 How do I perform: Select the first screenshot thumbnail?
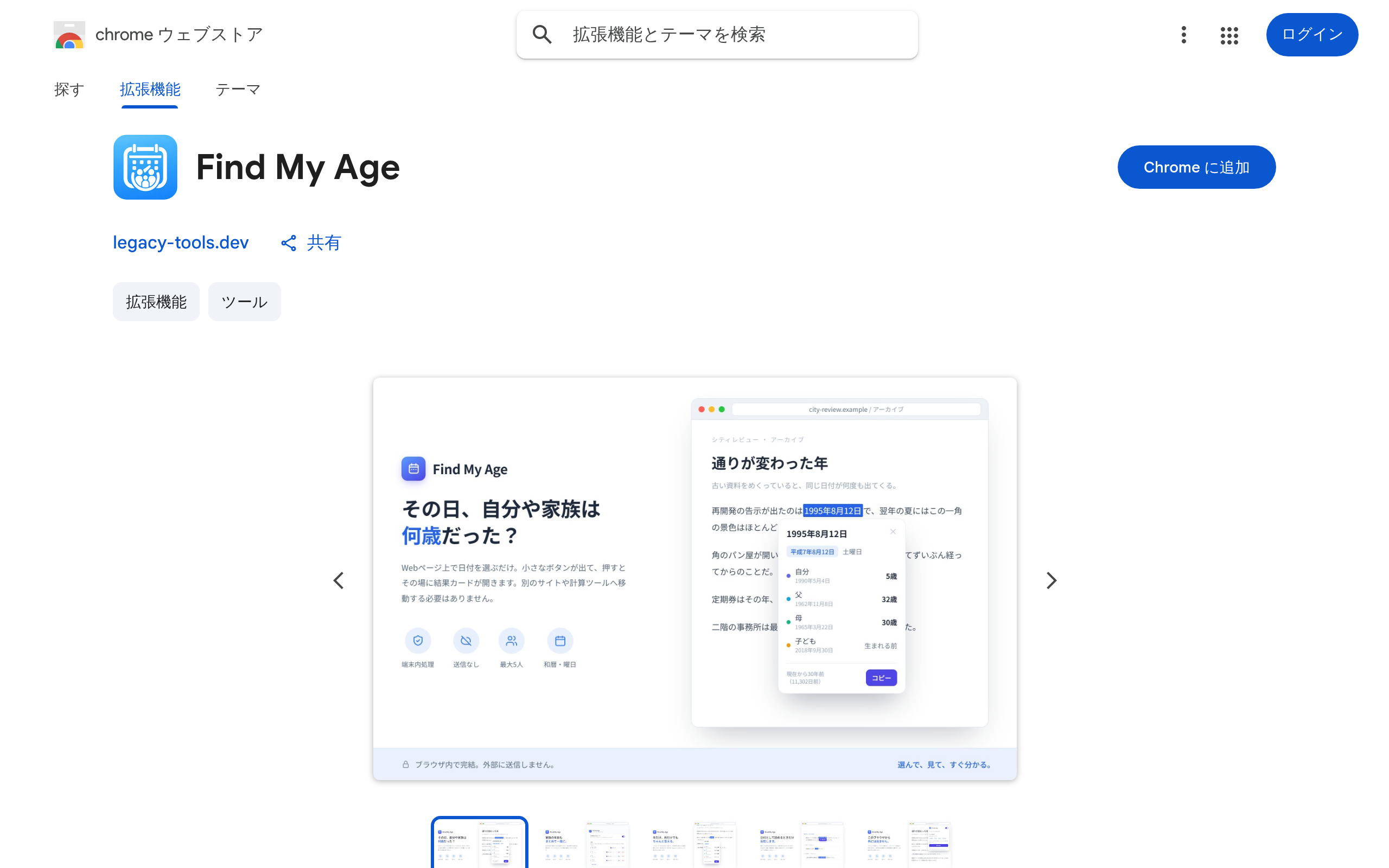pos(479,843)
